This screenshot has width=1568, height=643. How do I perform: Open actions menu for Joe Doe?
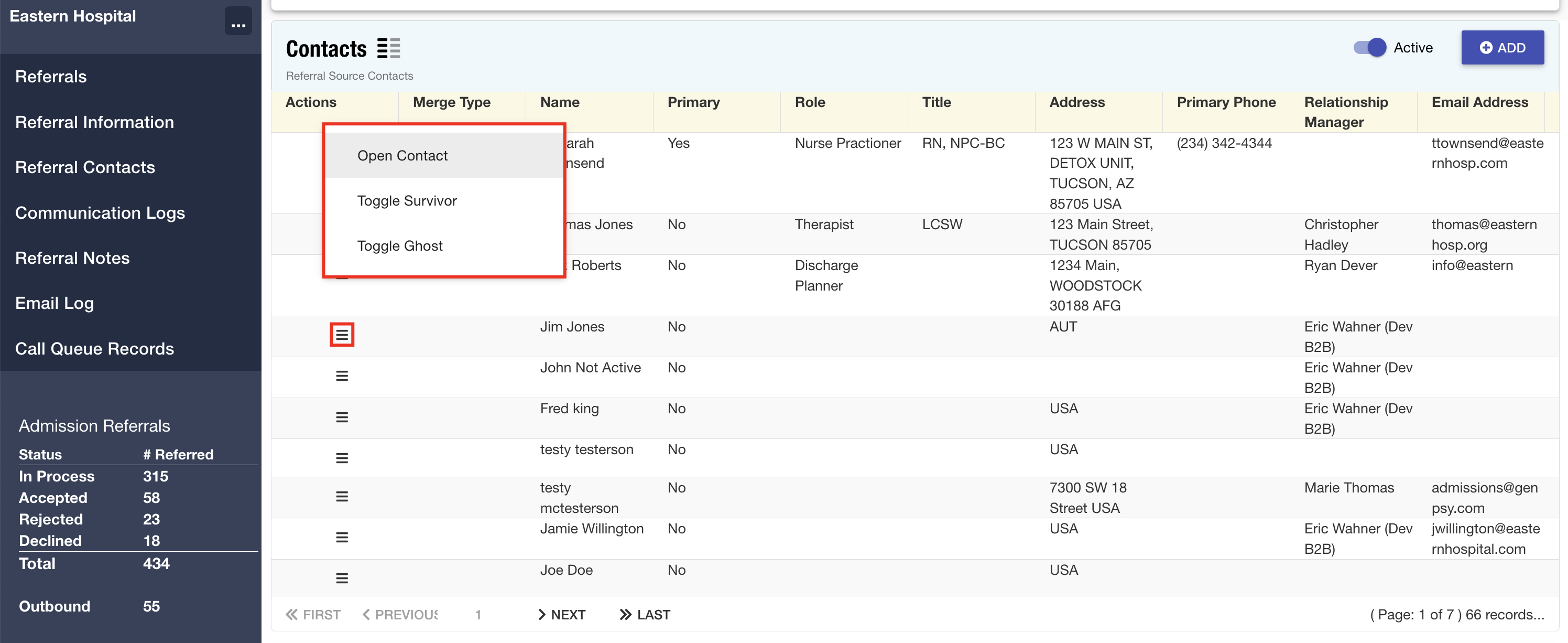(x=342, y=578)
